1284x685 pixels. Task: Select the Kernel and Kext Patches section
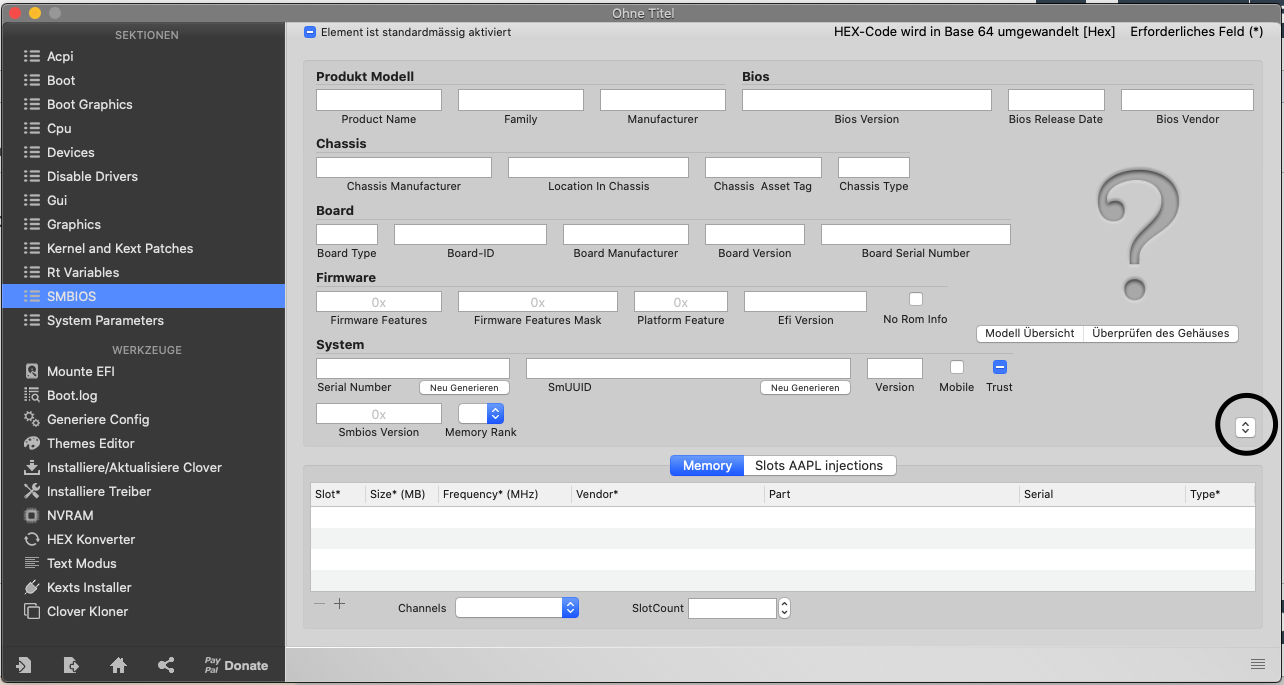[120, 248]
